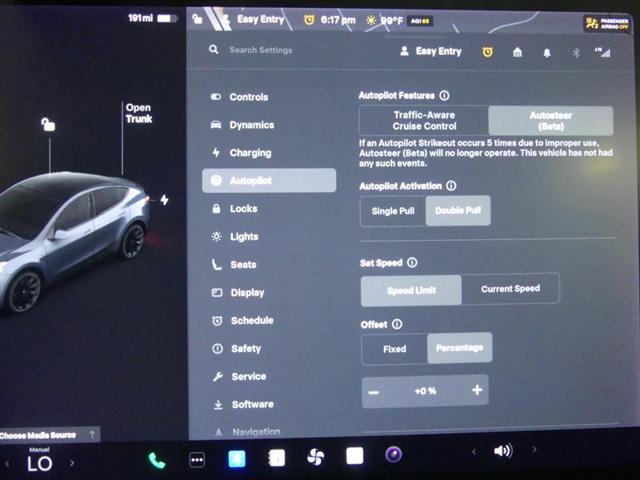This screenshot has width=640, height=480.
Task: Select Autosteer (Beta) option
Action: [551, 121]
